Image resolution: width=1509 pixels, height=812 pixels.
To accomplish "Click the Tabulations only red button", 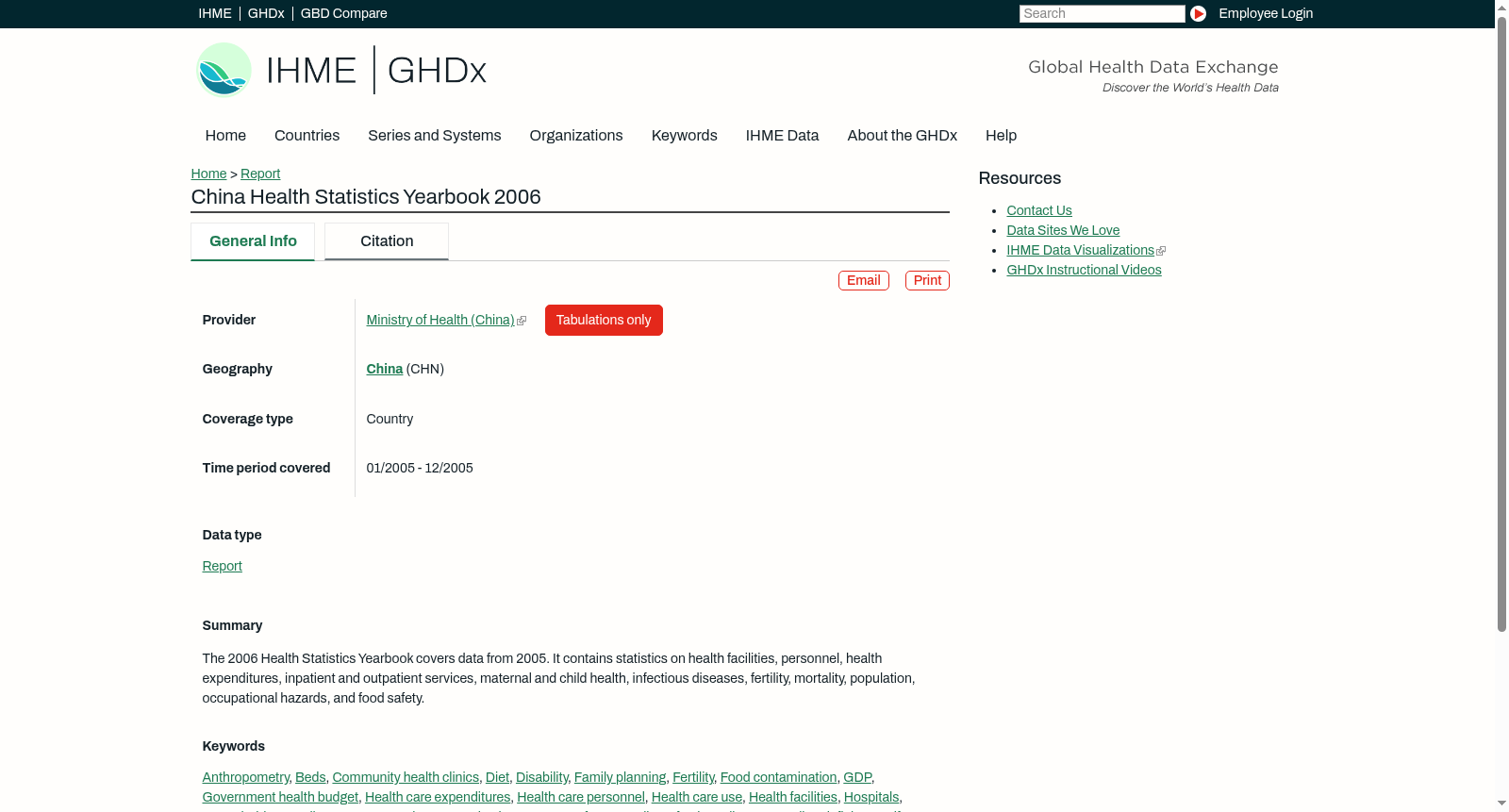I will [x=604, y=320].
